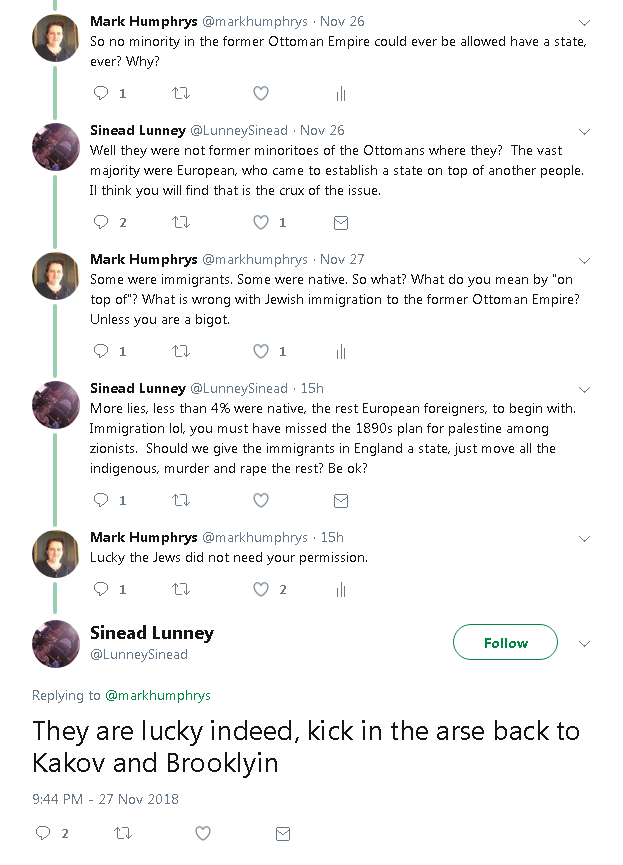Open options chevron next to Follow button

pyautogui.click(x=585, y=643)
